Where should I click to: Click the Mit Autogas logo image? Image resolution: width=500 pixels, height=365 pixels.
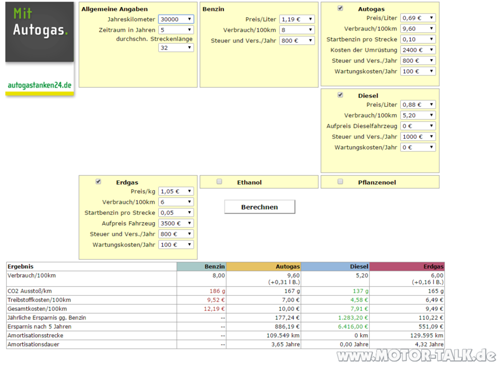click(40, 32)
